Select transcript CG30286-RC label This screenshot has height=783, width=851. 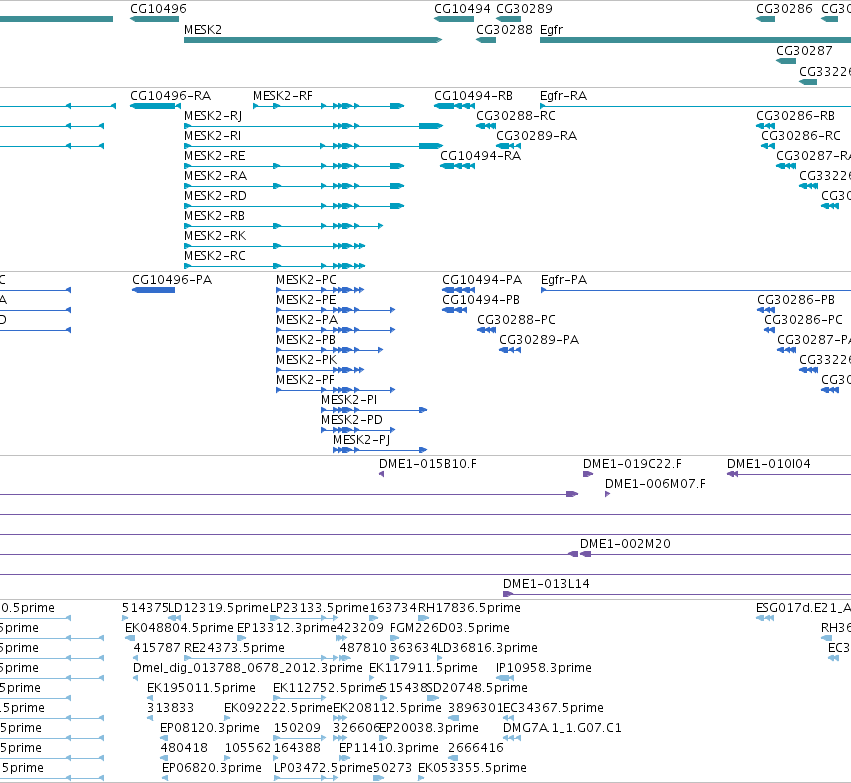click(801, 136)
